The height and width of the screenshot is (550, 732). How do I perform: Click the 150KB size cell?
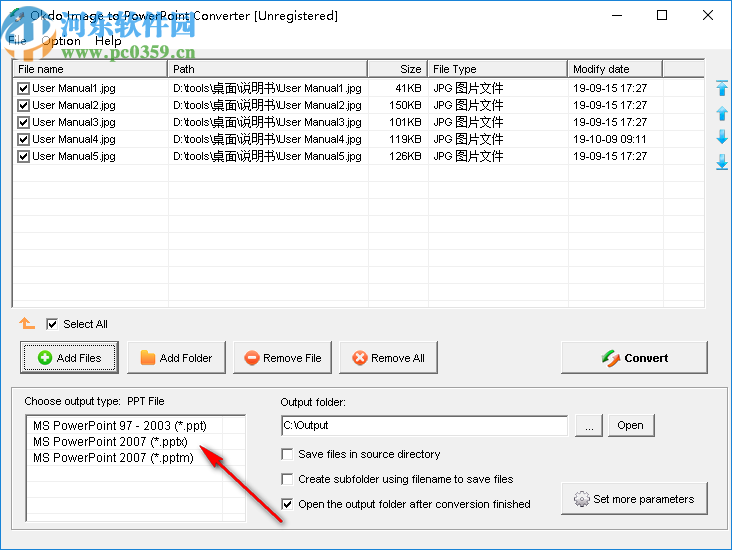(405, 105)
